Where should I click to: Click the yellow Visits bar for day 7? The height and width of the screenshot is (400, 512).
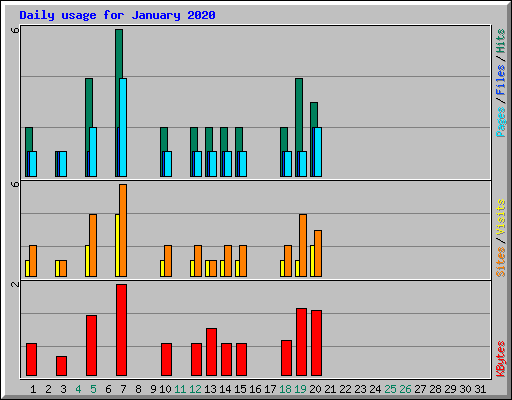(117, 245)
